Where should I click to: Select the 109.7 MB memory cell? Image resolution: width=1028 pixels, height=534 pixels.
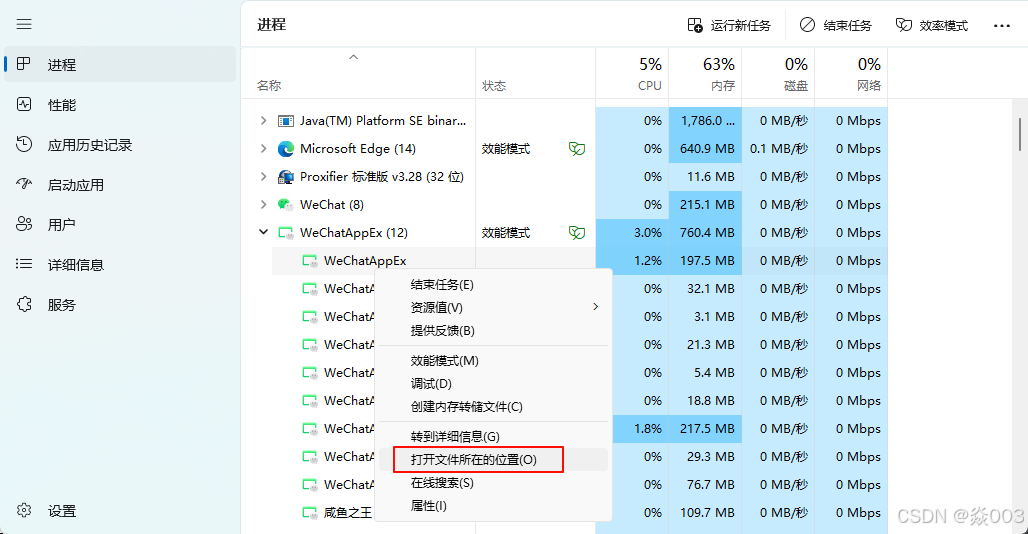coord(705,512)
